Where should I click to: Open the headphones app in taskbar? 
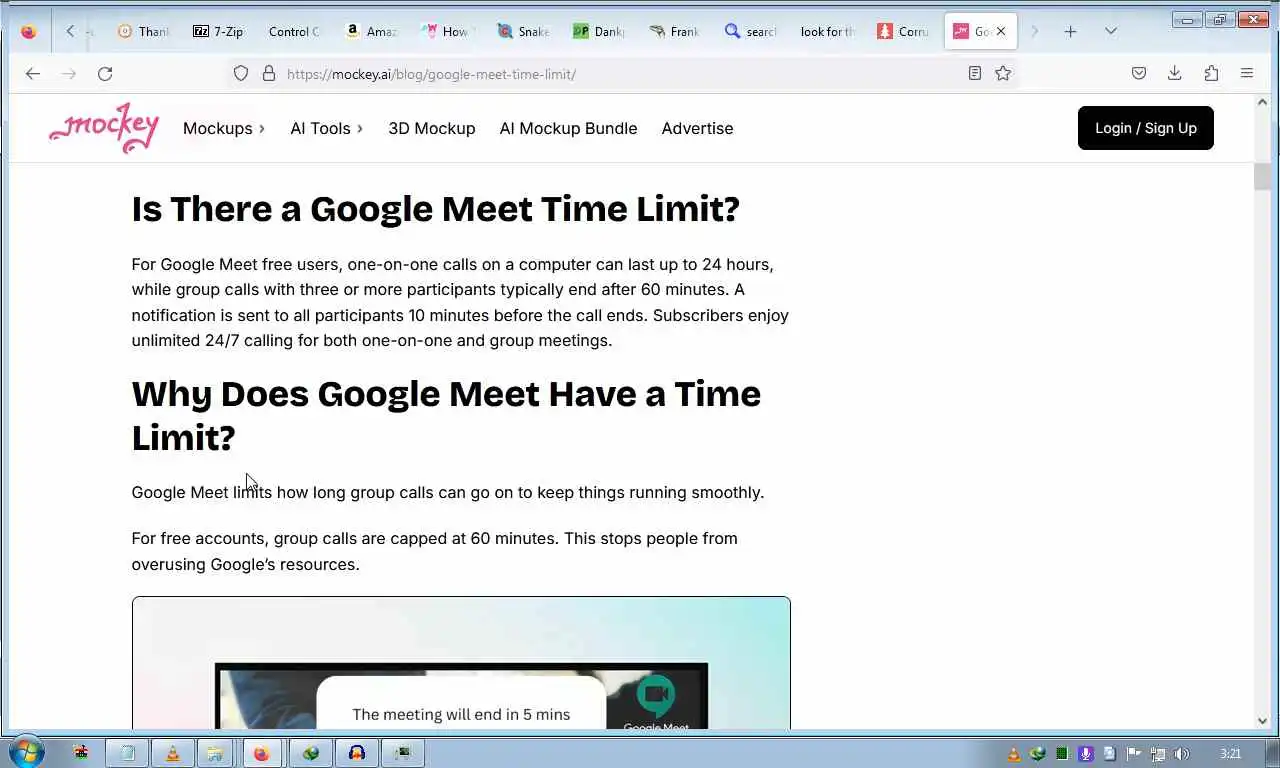pos(357,753)
